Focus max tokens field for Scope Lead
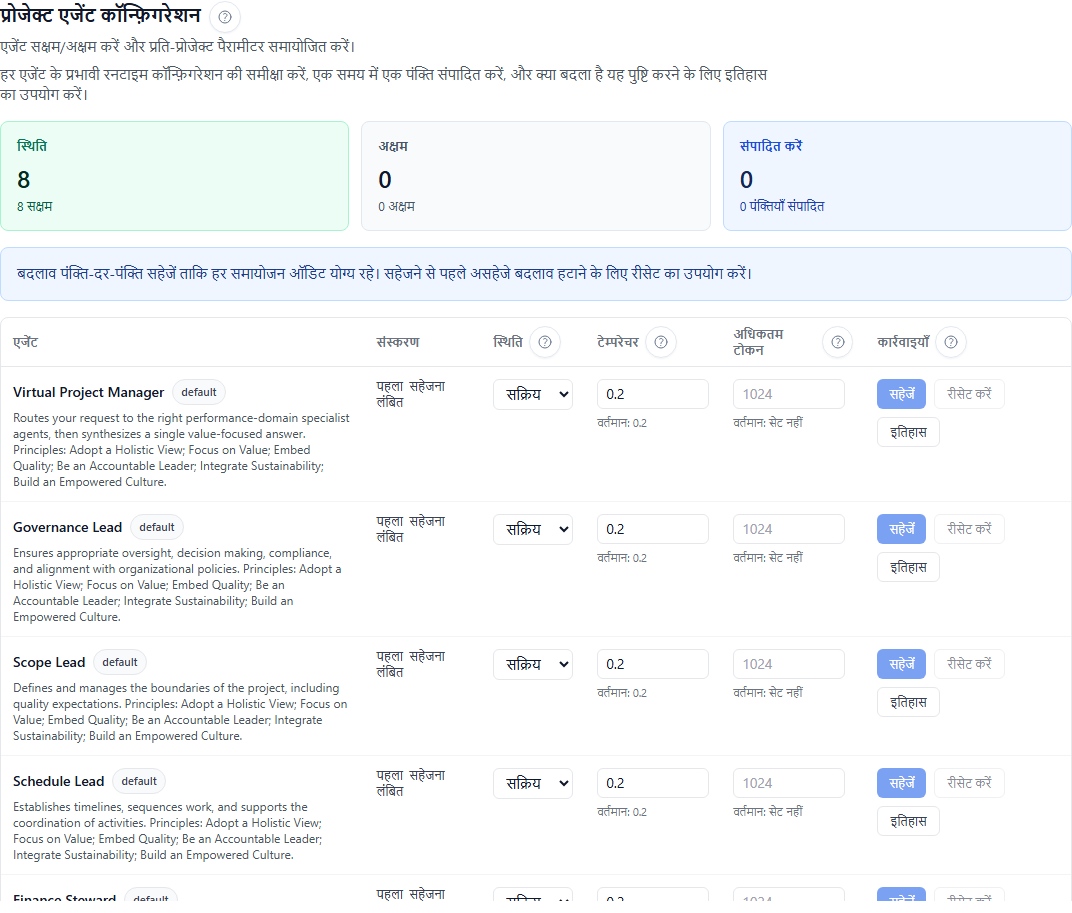This screenshot has height=913, width=1072. tap(788, 664)
